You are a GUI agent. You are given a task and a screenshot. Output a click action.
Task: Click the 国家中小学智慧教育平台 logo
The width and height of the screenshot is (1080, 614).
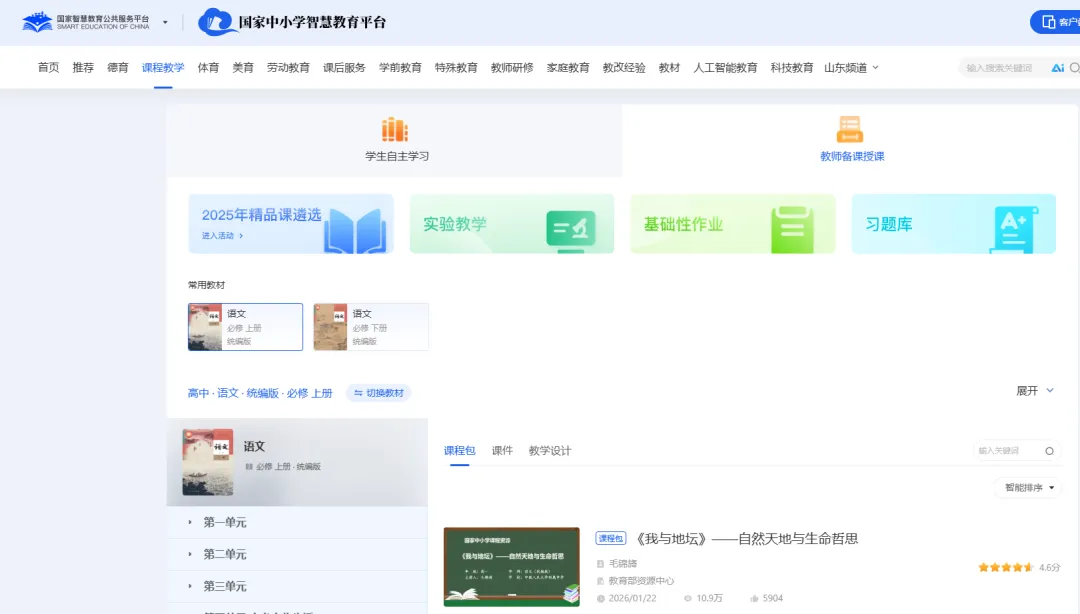click(x=292, y=22)
